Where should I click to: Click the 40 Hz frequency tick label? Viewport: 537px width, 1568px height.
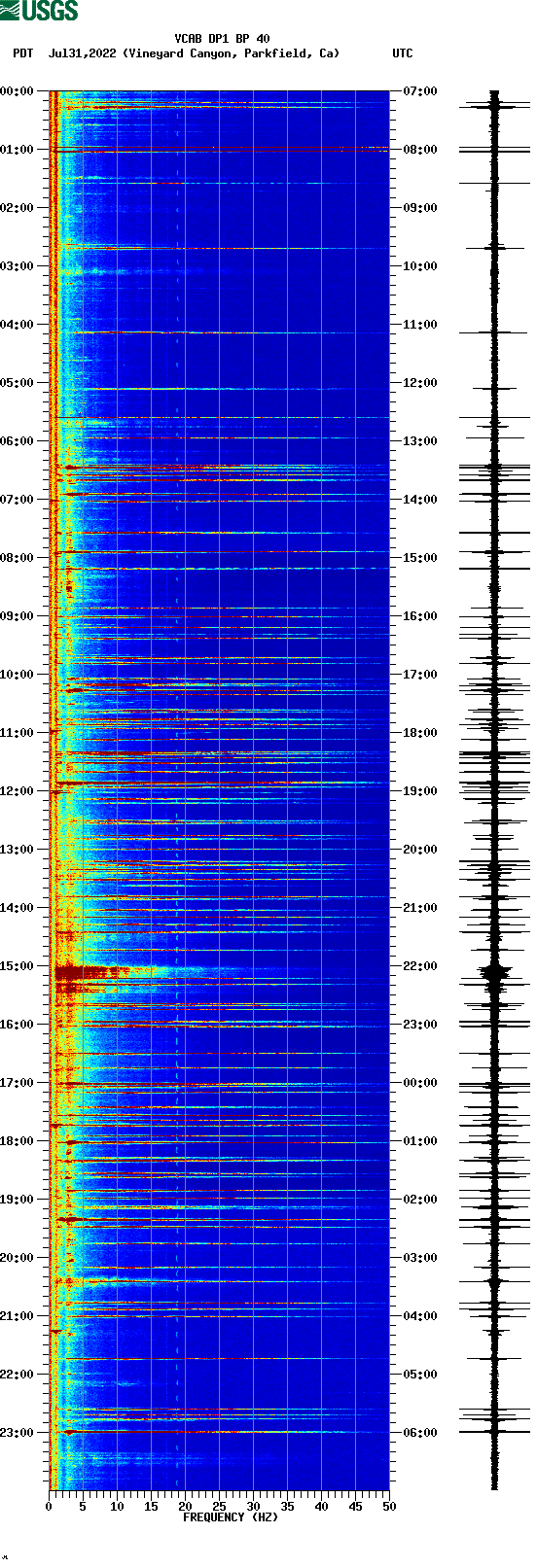pos(321,1507)
